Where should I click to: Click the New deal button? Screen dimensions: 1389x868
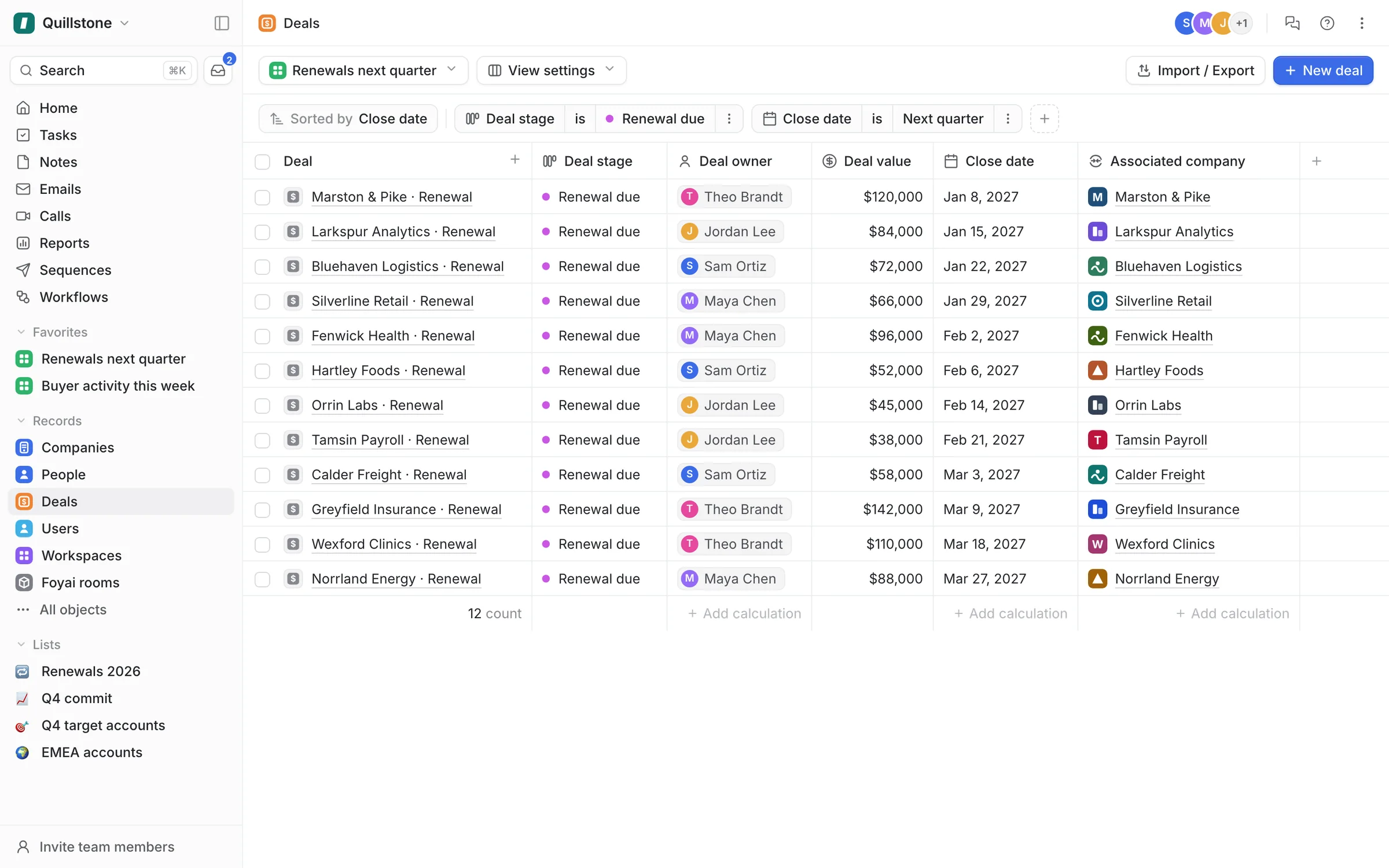[x=1323, y=71]
